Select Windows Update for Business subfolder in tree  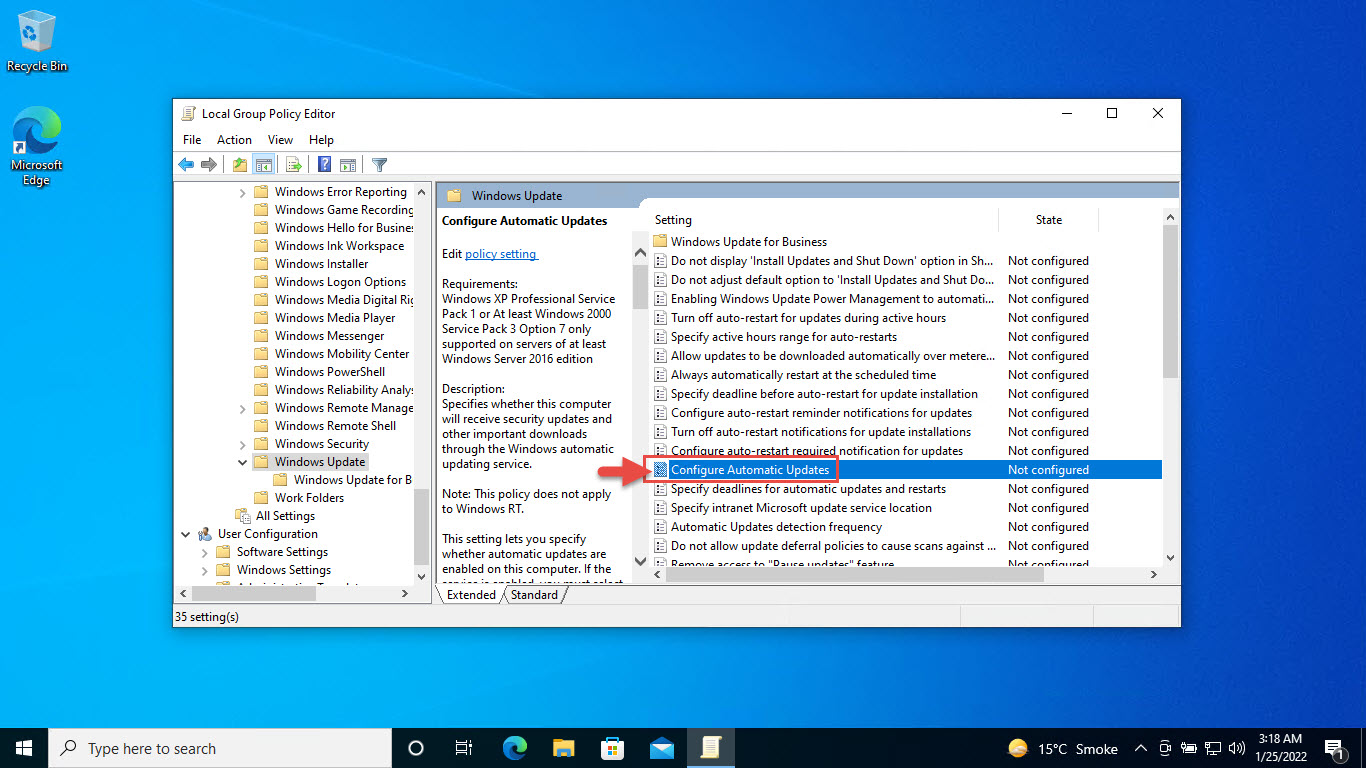[x=352, y=480]
